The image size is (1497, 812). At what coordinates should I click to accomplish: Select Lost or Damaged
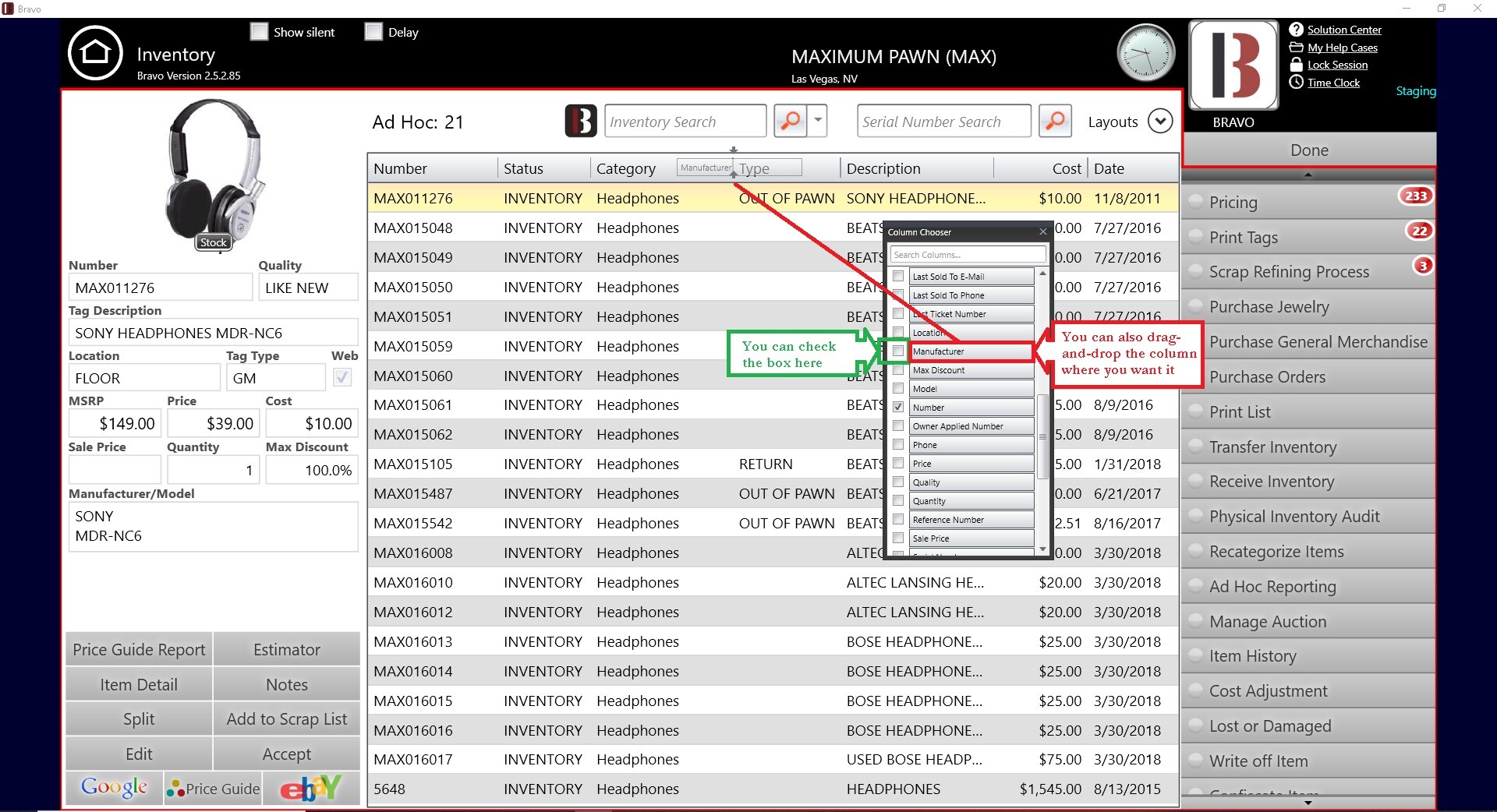click(1308, 726)
